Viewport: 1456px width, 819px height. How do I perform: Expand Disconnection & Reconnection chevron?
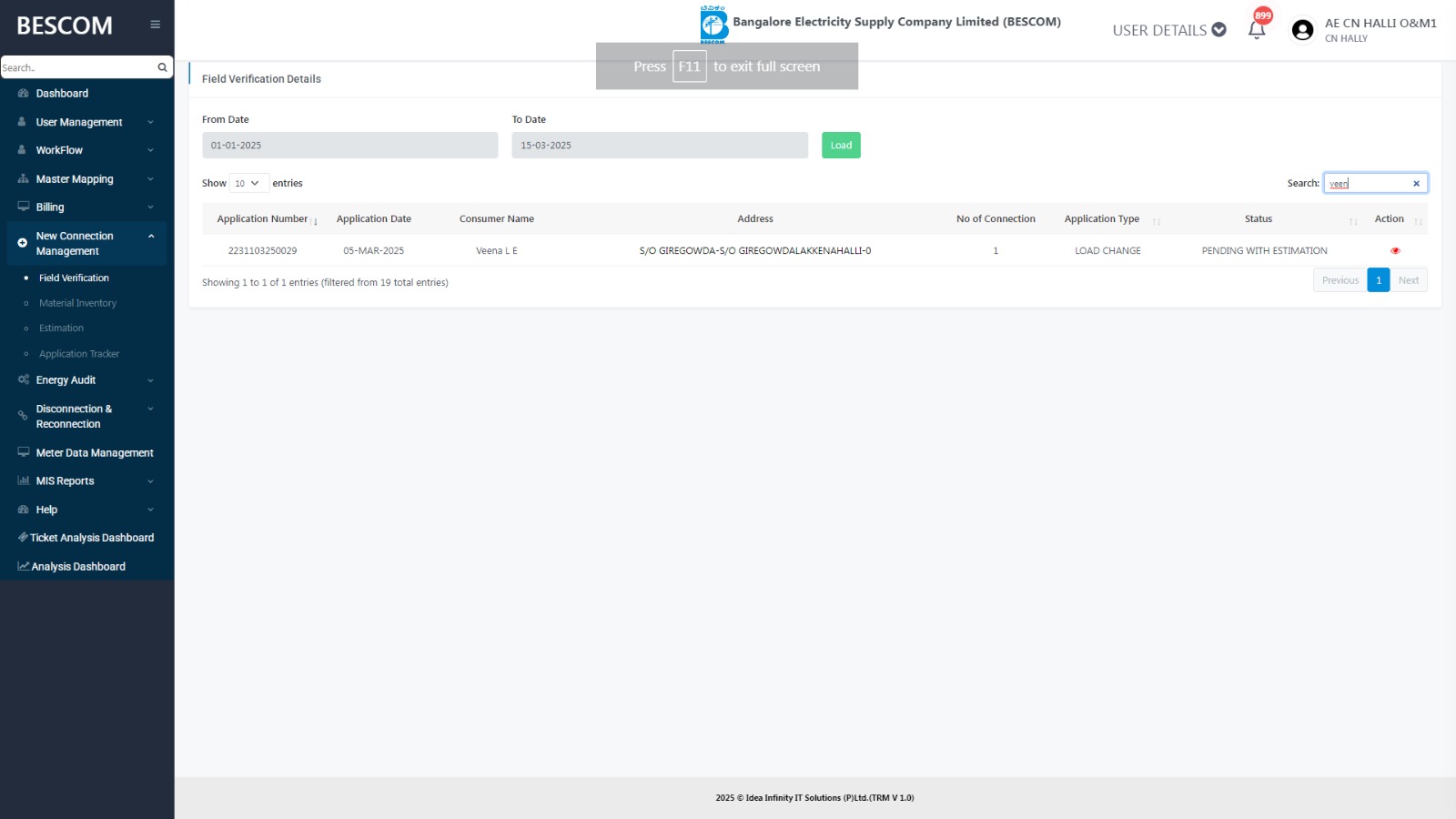tap(150, 409)
